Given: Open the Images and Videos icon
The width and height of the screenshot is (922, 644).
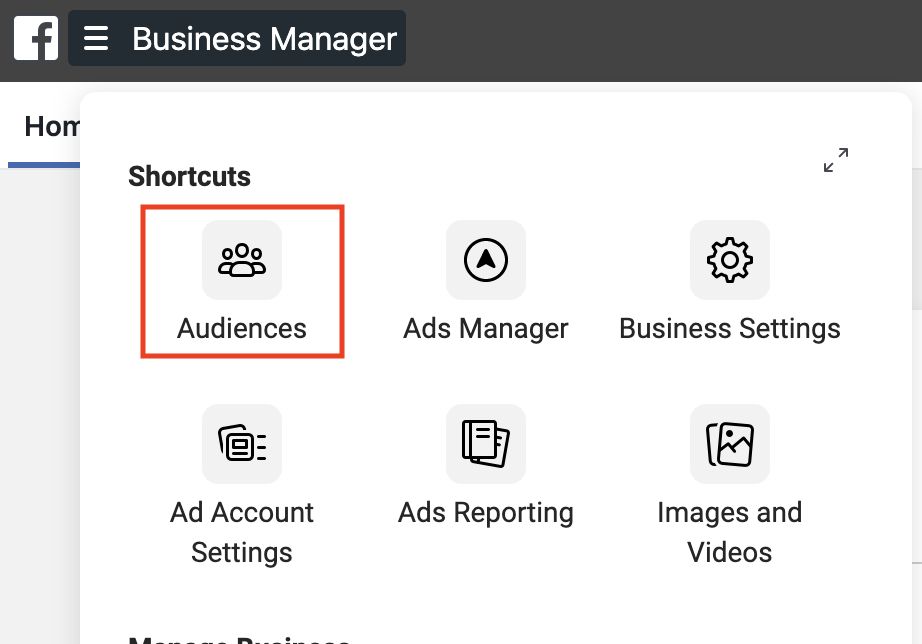Looking at the screenshot, I should [x=730, y=444].
